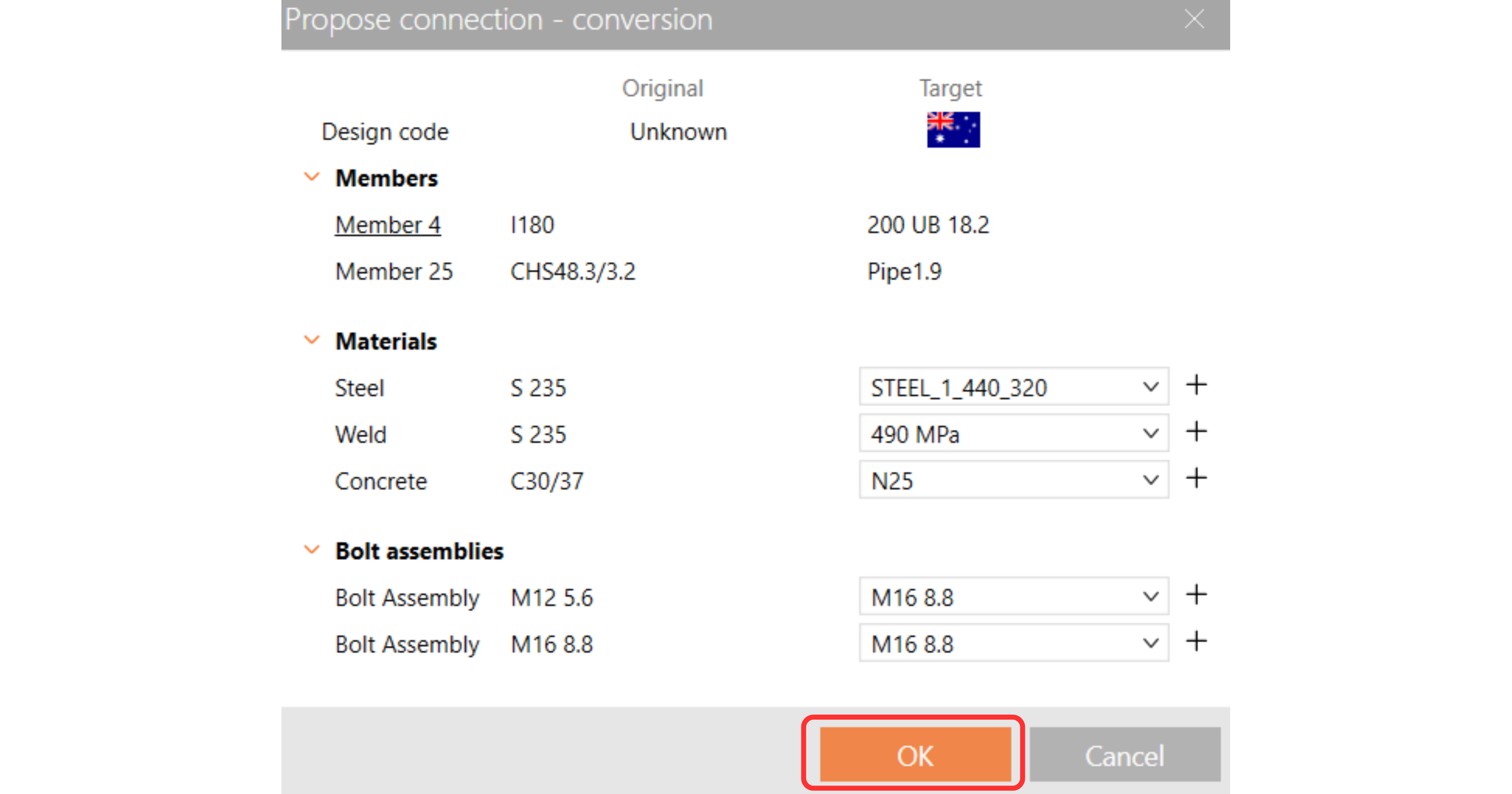Click target section 200 UB 18.2
This screenshot has width=1512, height=794.
click(928, 225)
